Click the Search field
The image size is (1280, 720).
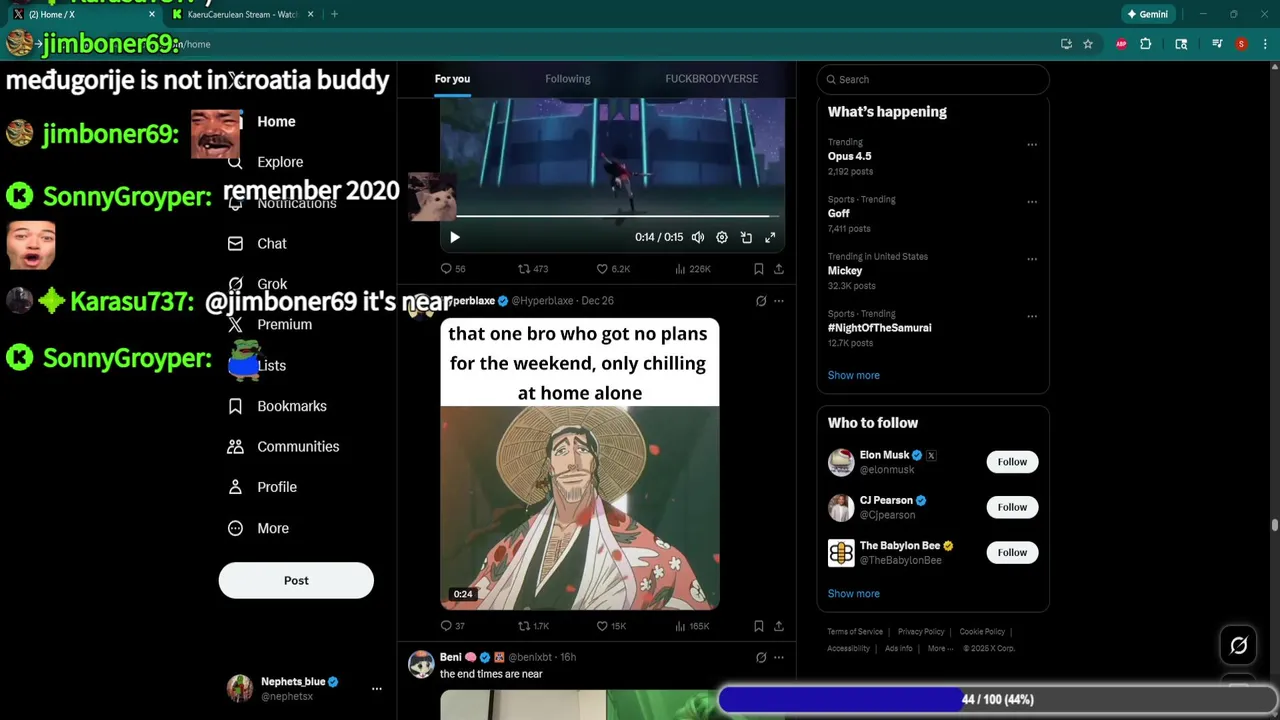coord(932,79)
